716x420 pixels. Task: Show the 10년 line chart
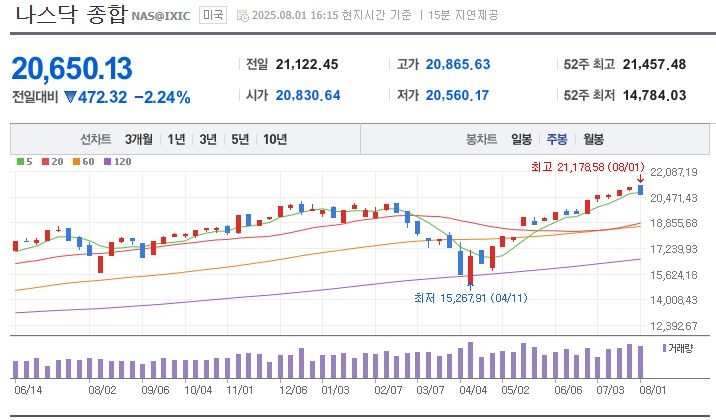point(275,139)
